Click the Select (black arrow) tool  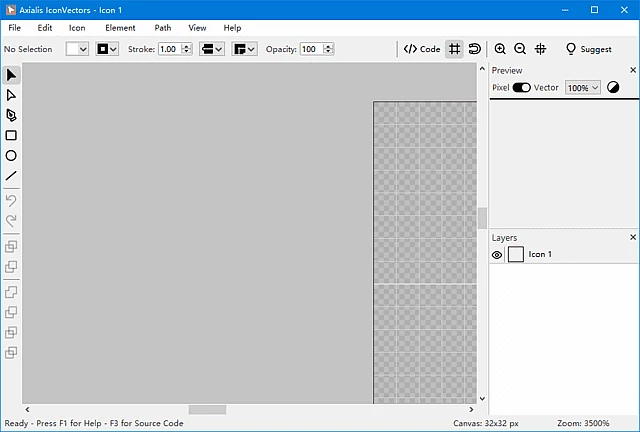tap(11, 75)
